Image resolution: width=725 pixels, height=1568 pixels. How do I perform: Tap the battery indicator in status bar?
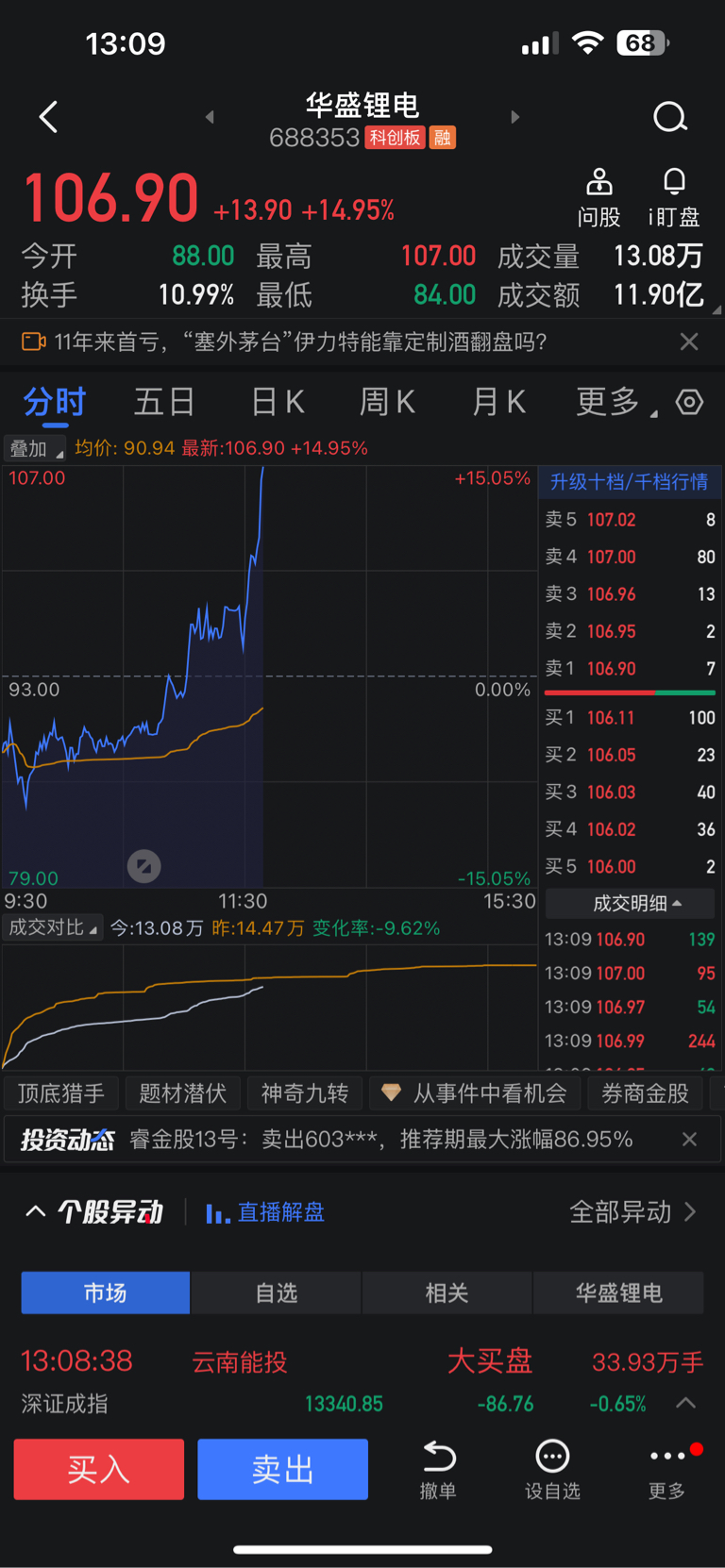[643, 43]
